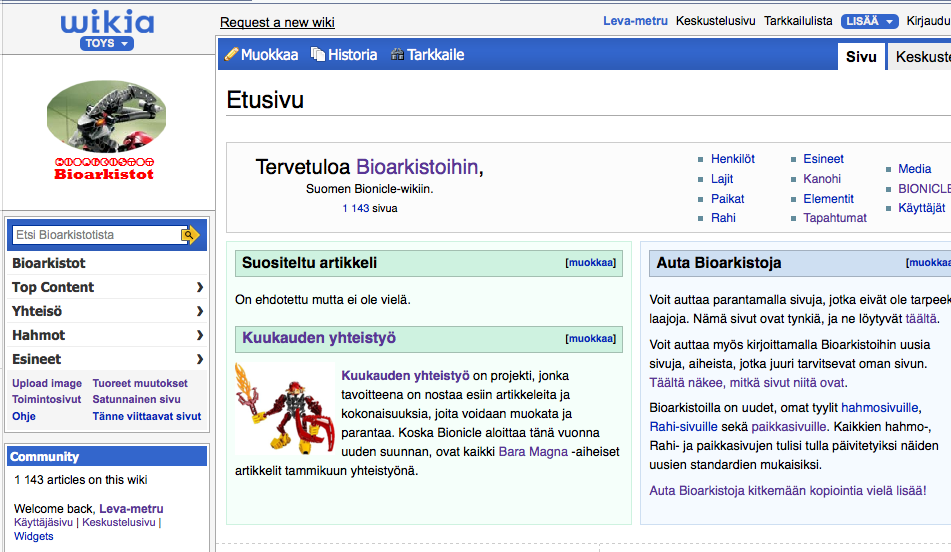Open the Ohje help link
This screenshot has height=552, width=951.
[24, 416]
